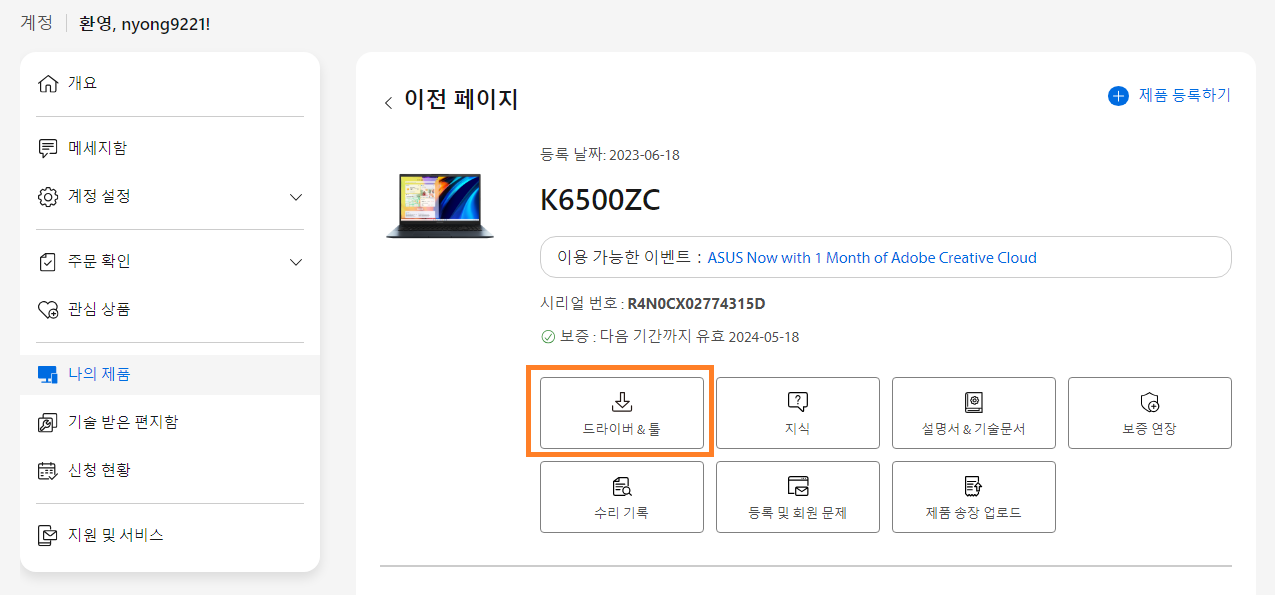
Task: Click the calendar icon beside 신청 현황
Action: pos(47,471)
